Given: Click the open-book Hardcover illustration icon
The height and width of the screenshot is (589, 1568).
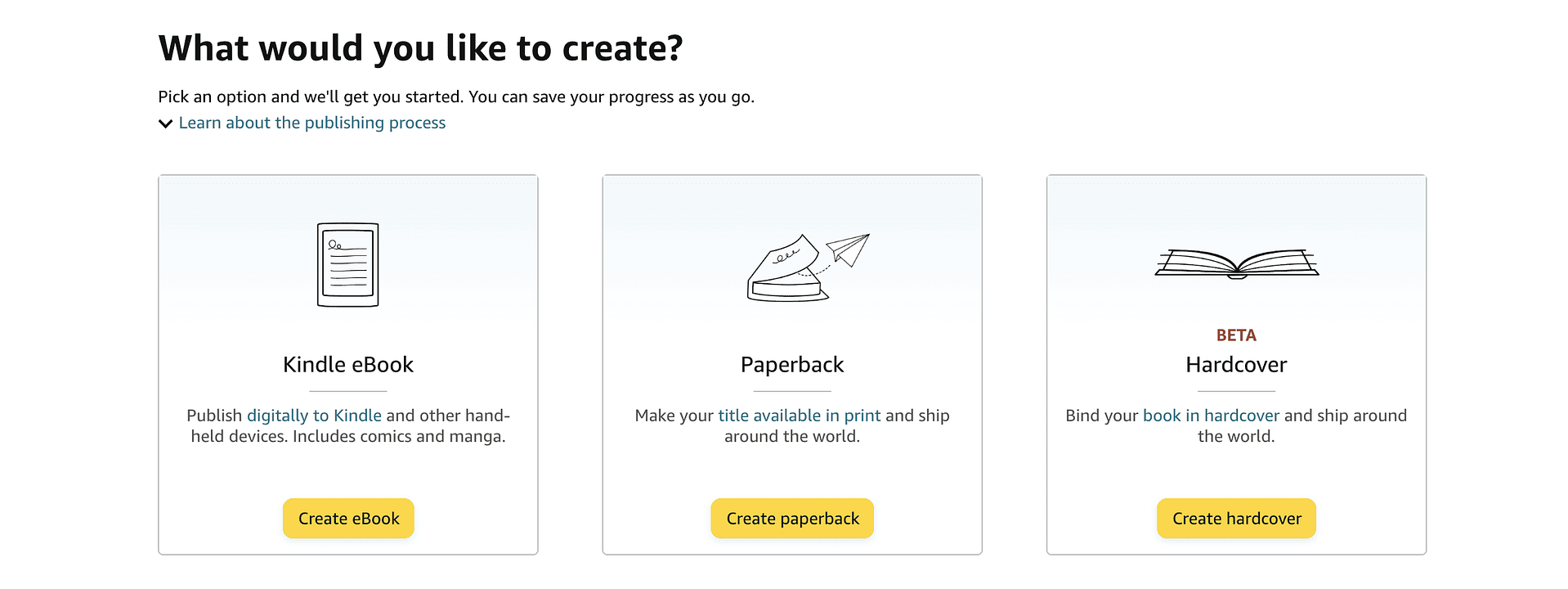Looking at the screenshot, I should click(x=1235, y=262).
